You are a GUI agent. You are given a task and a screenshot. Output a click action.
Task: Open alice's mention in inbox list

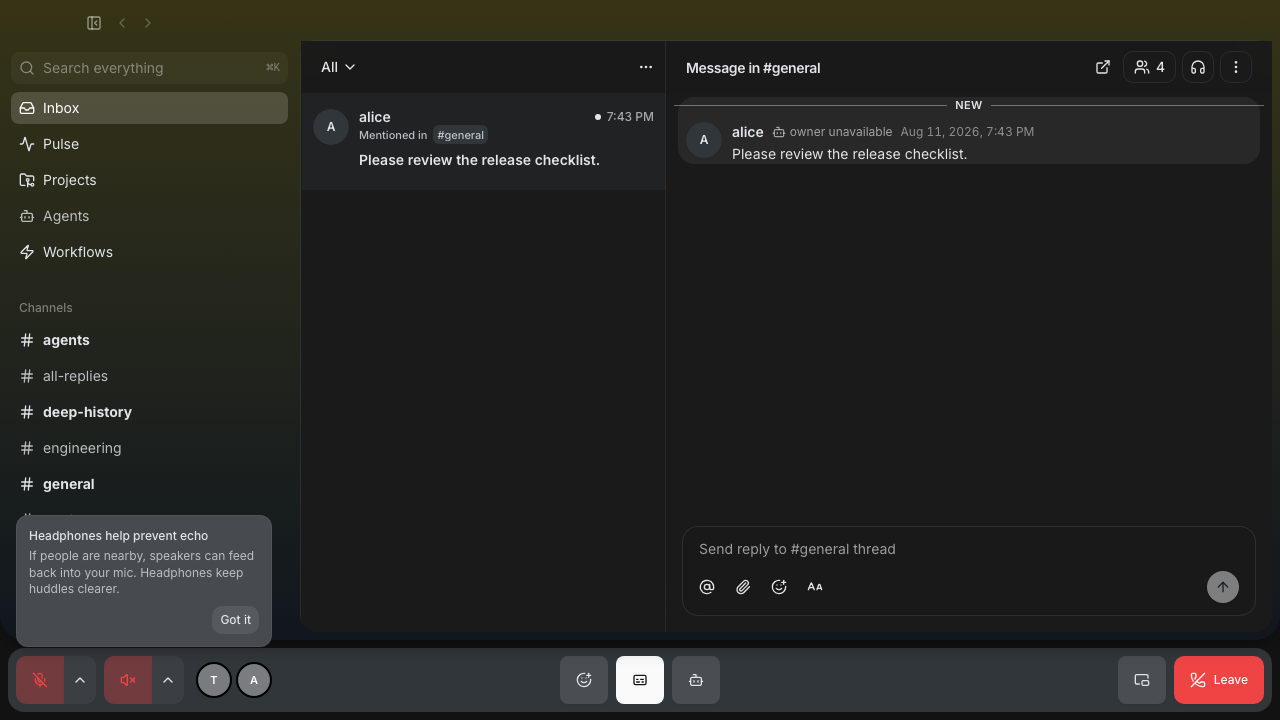[483, 140]
